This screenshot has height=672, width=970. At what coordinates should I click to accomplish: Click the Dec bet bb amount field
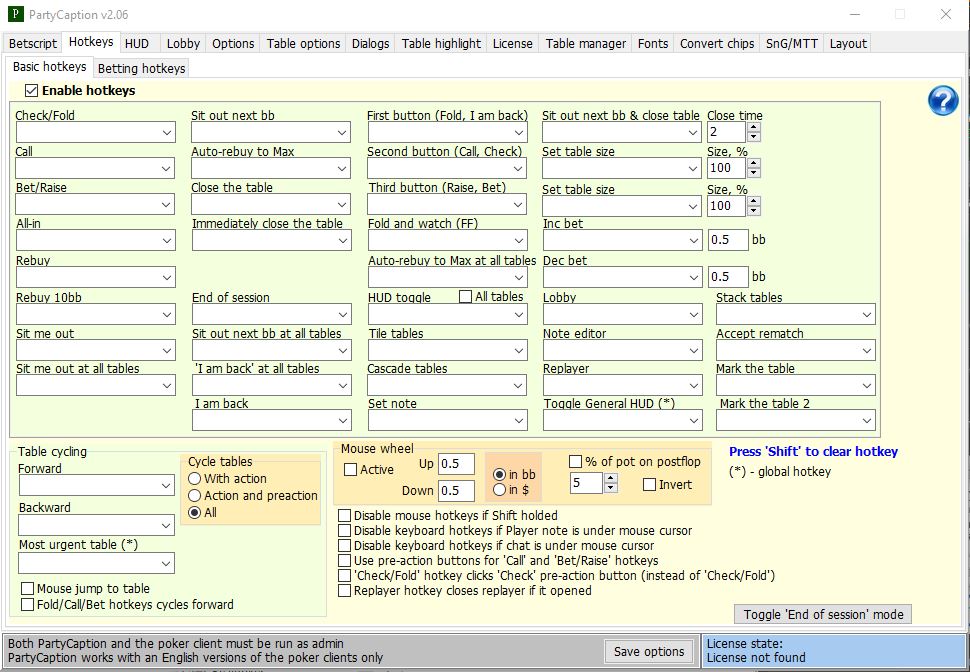pos(728,277)
